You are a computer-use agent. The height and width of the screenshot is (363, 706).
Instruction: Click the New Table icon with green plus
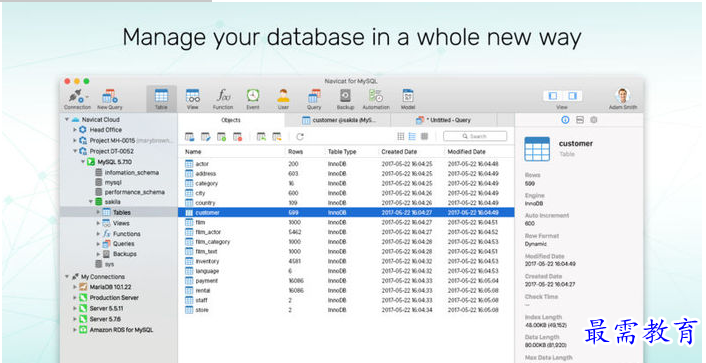(221, 136)
